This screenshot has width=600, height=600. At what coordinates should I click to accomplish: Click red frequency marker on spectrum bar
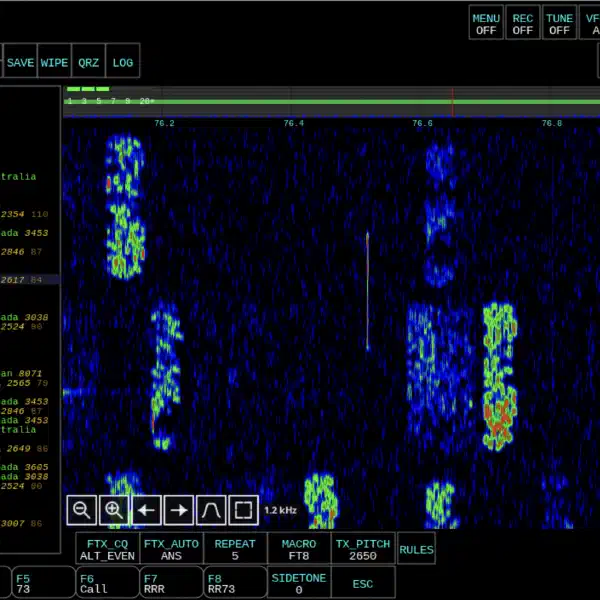453,102
